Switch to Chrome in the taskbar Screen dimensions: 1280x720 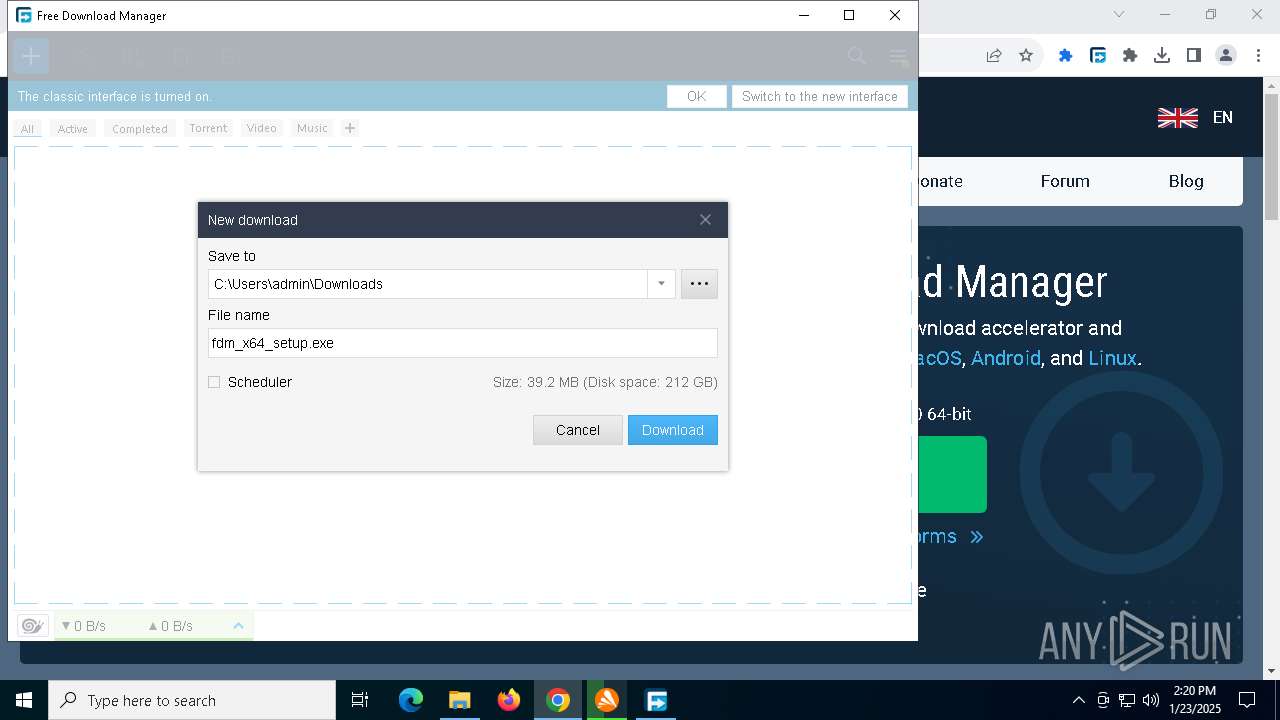point(558,700)
